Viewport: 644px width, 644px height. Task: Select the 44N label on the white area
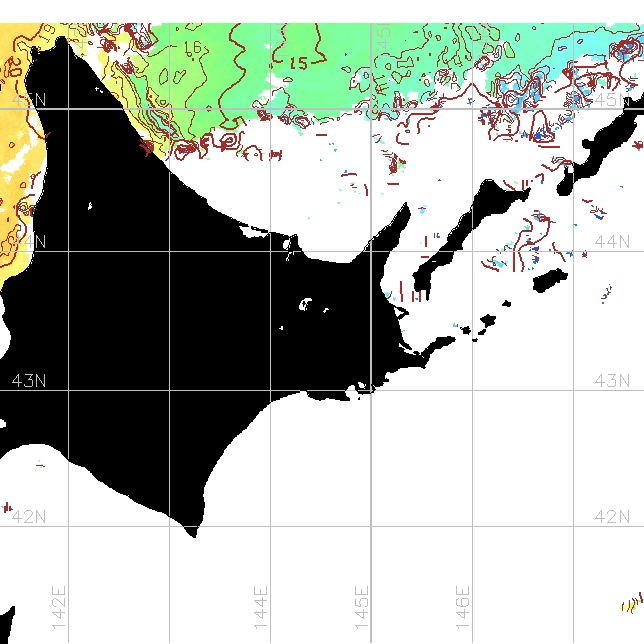point(612,242)
